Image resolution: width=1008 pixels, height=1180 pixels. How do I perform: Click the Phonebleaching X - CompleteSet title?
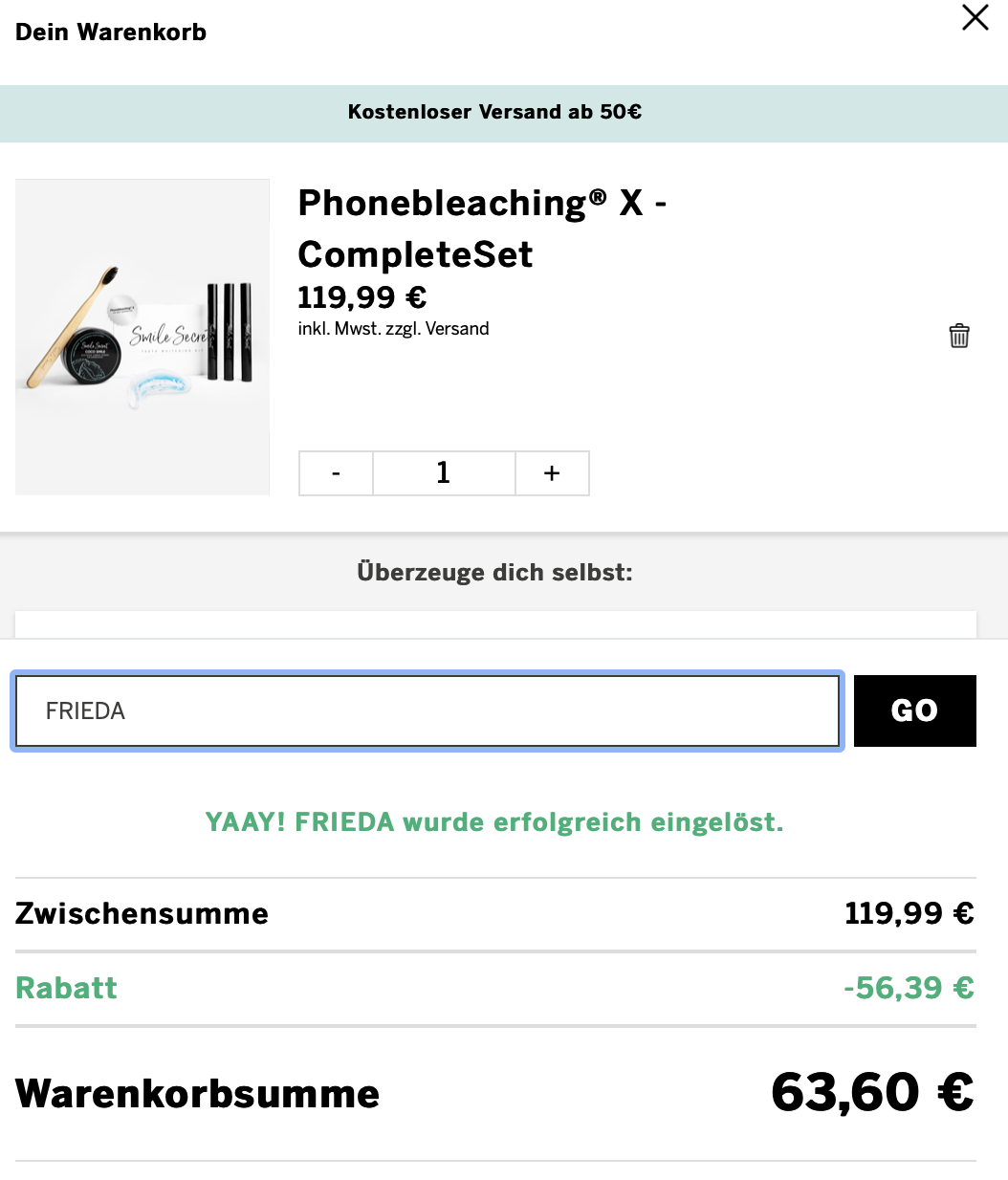[483, 229]
